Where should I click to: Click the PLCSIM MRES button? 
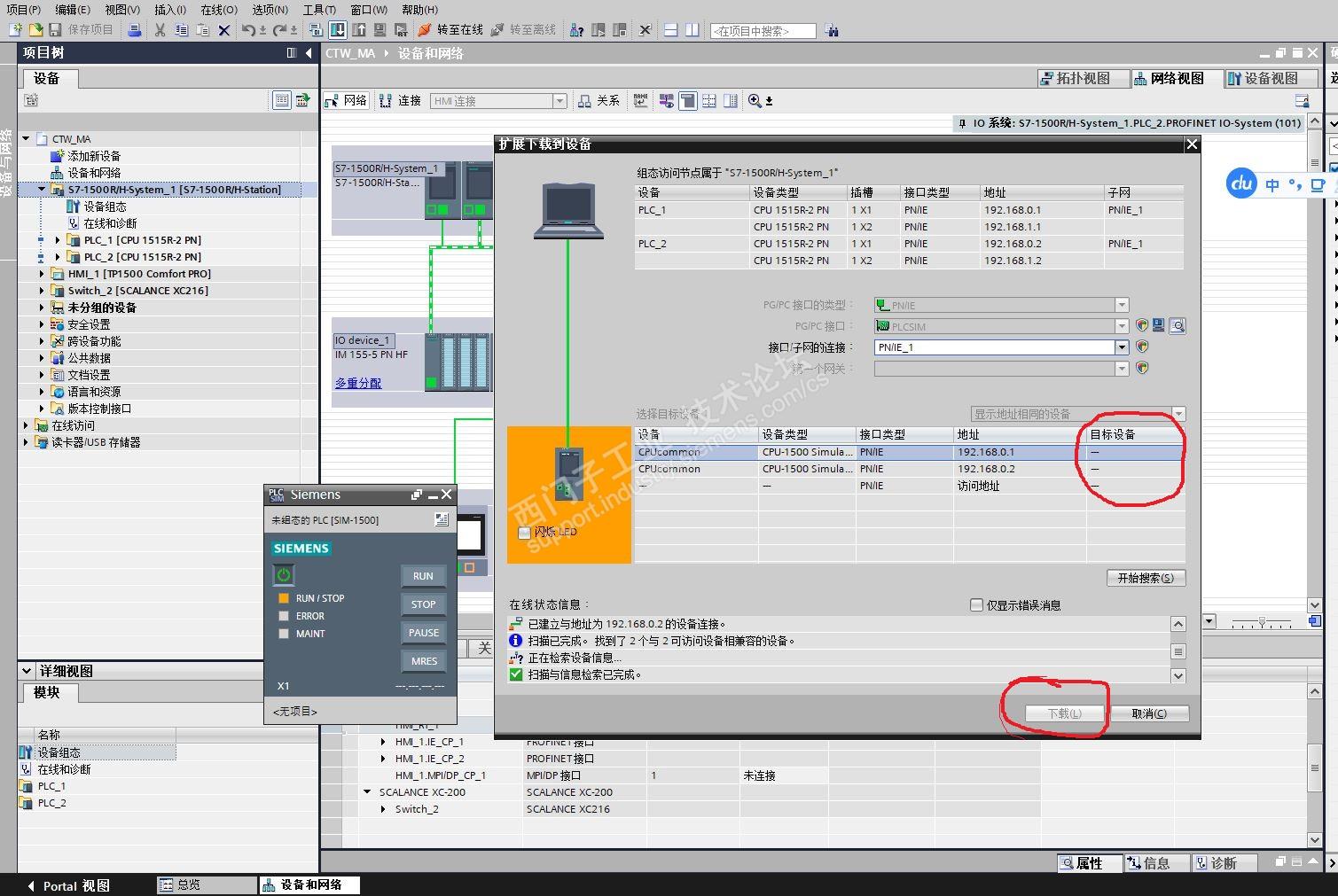pyautogui.click(x=423, y=661)
